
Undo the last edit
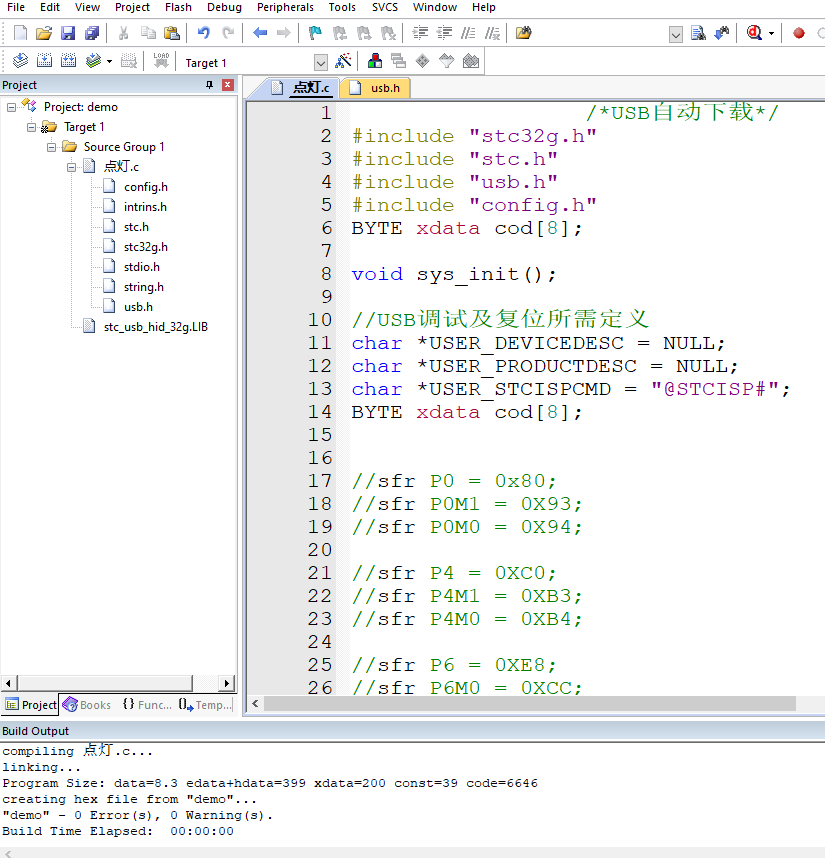(204, 33)
